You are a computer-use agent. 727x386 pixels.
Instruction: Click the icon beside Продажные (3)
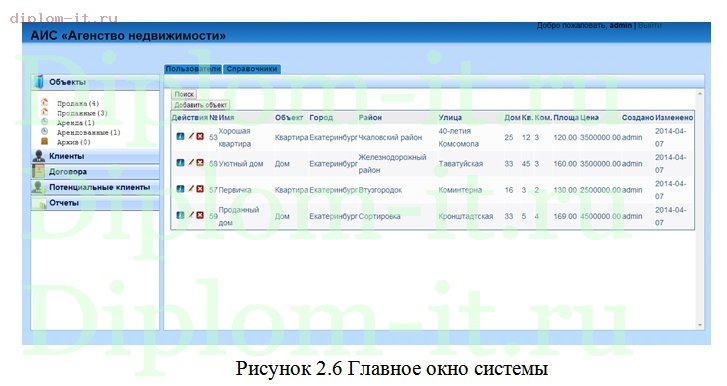(x=45, y=112)
